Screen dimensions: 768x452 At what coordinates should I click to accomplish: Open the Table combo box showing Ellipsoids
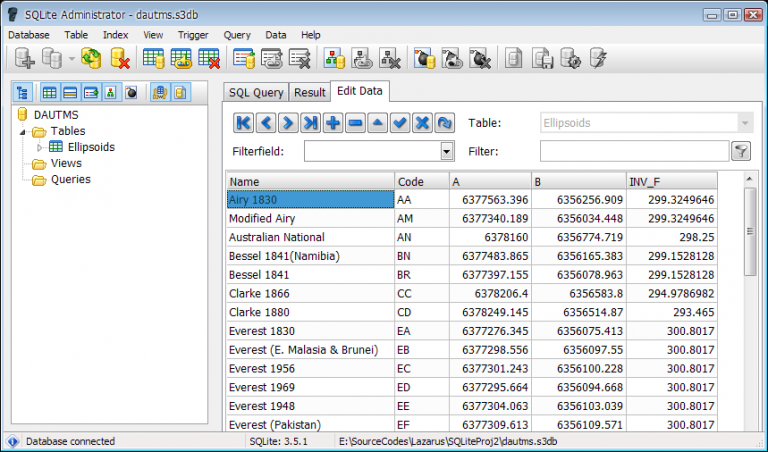(647, 123)
